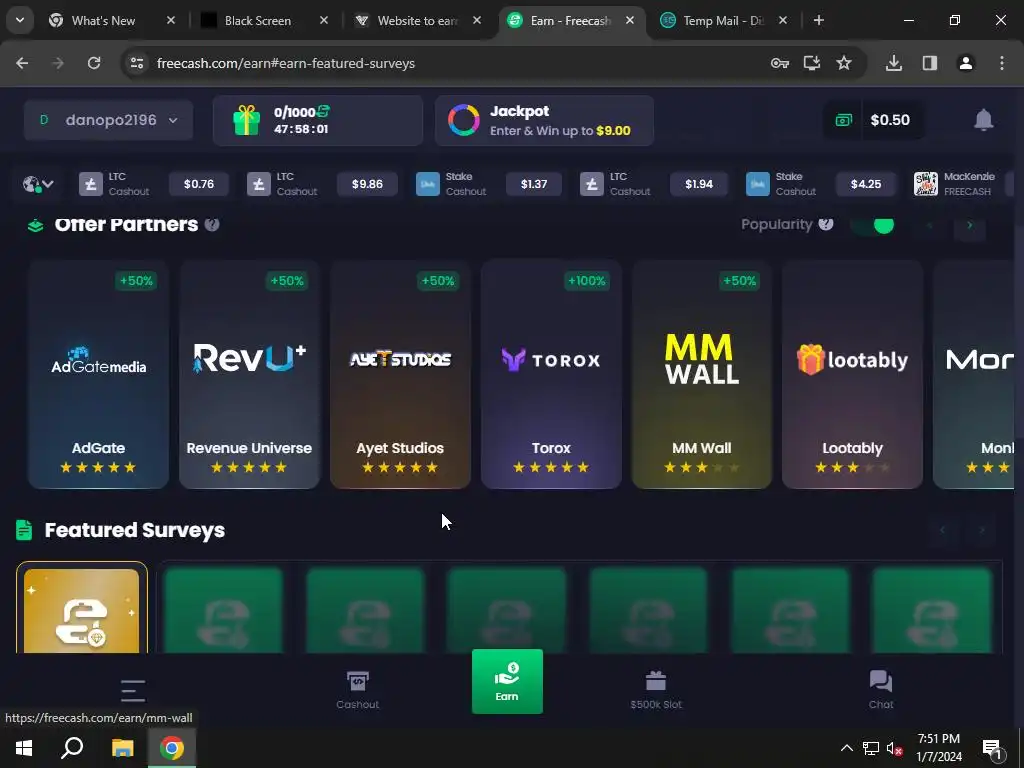The width and height of the screenshot is (1024, 768).
Task: Open Chrome profile icon
Action: click(966, 63)
